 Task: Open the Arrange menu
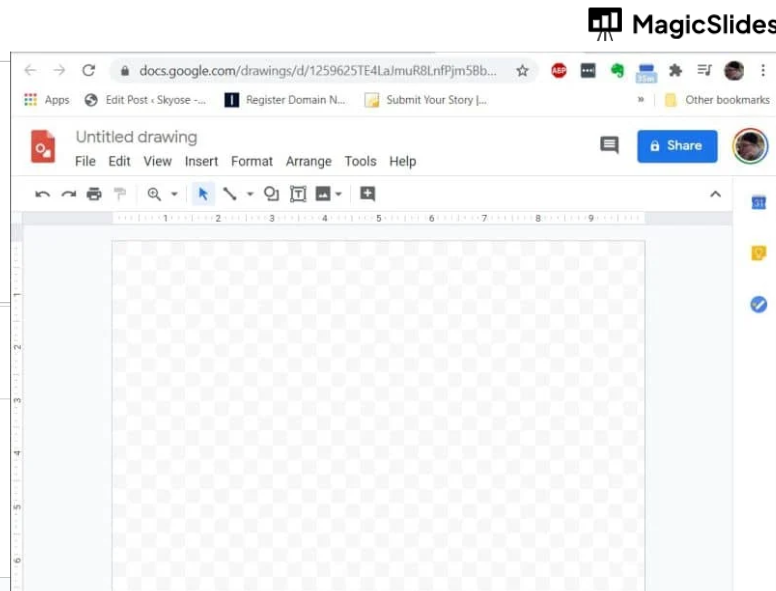[308, 161]
